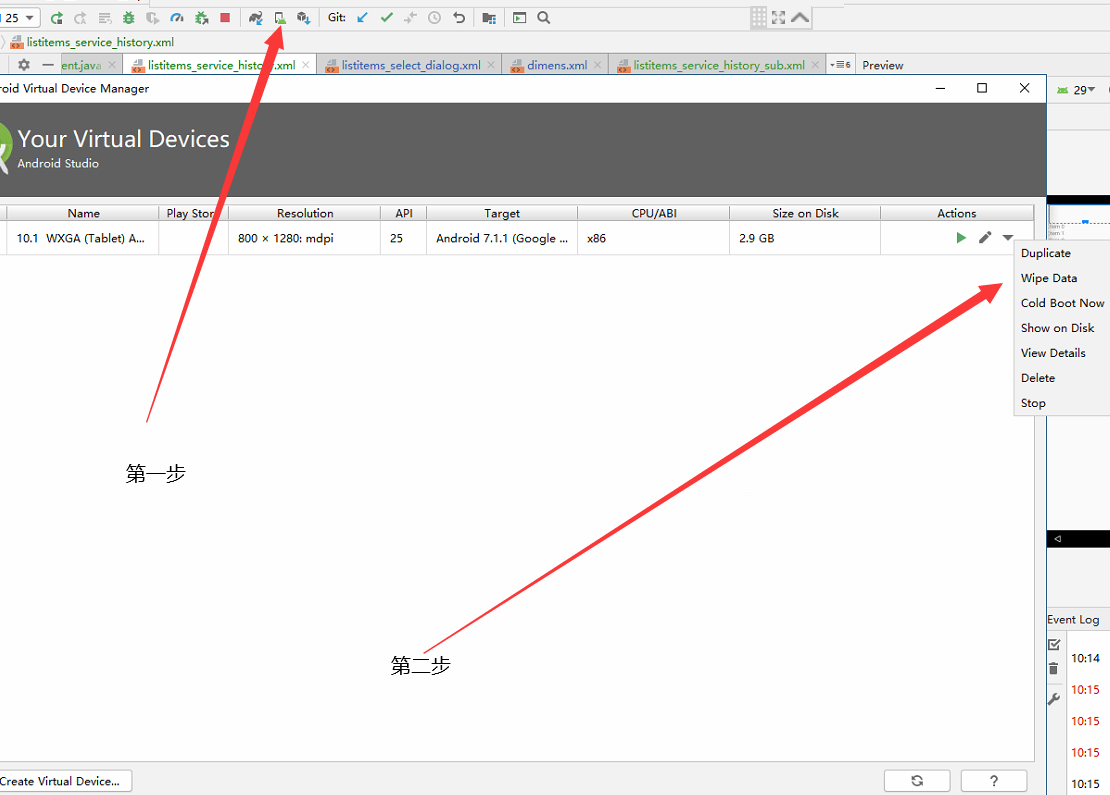Show hidden editor tabs list dropdown
This screenshot has width=1110, height=795.
[x=840, y=65]
